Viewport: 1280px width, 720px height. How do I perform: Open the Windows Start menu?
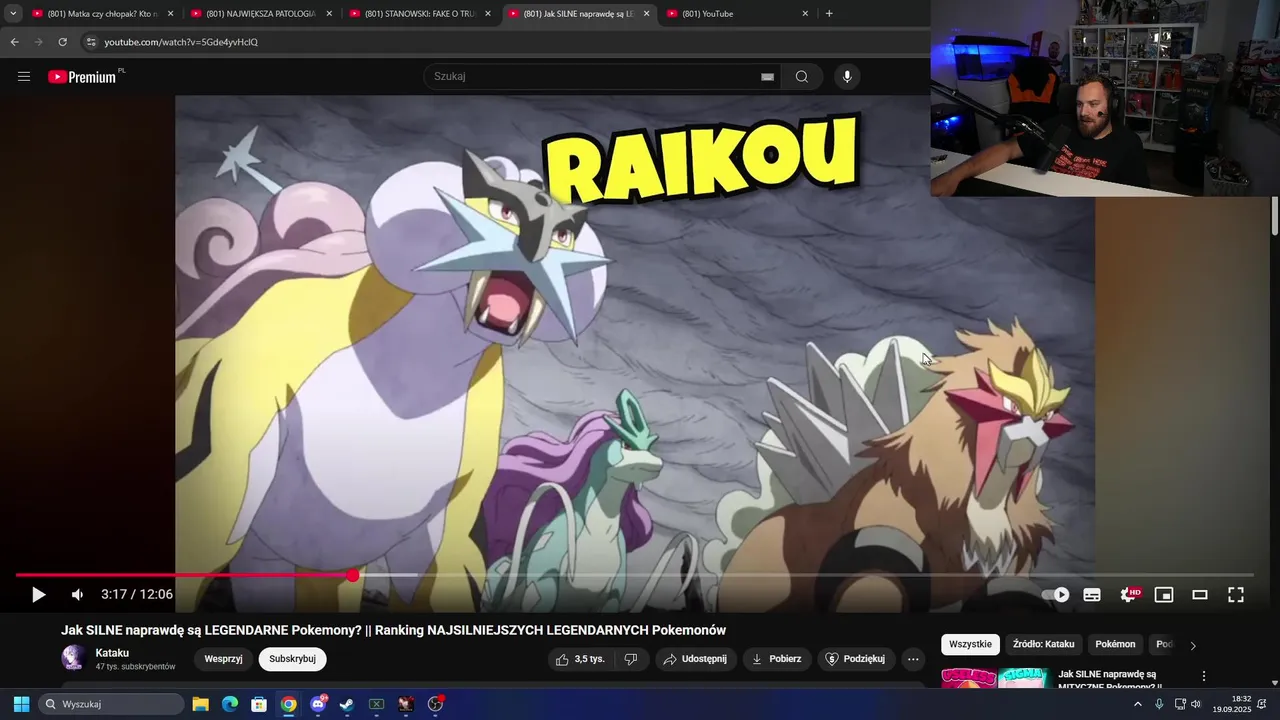point(21,704)
